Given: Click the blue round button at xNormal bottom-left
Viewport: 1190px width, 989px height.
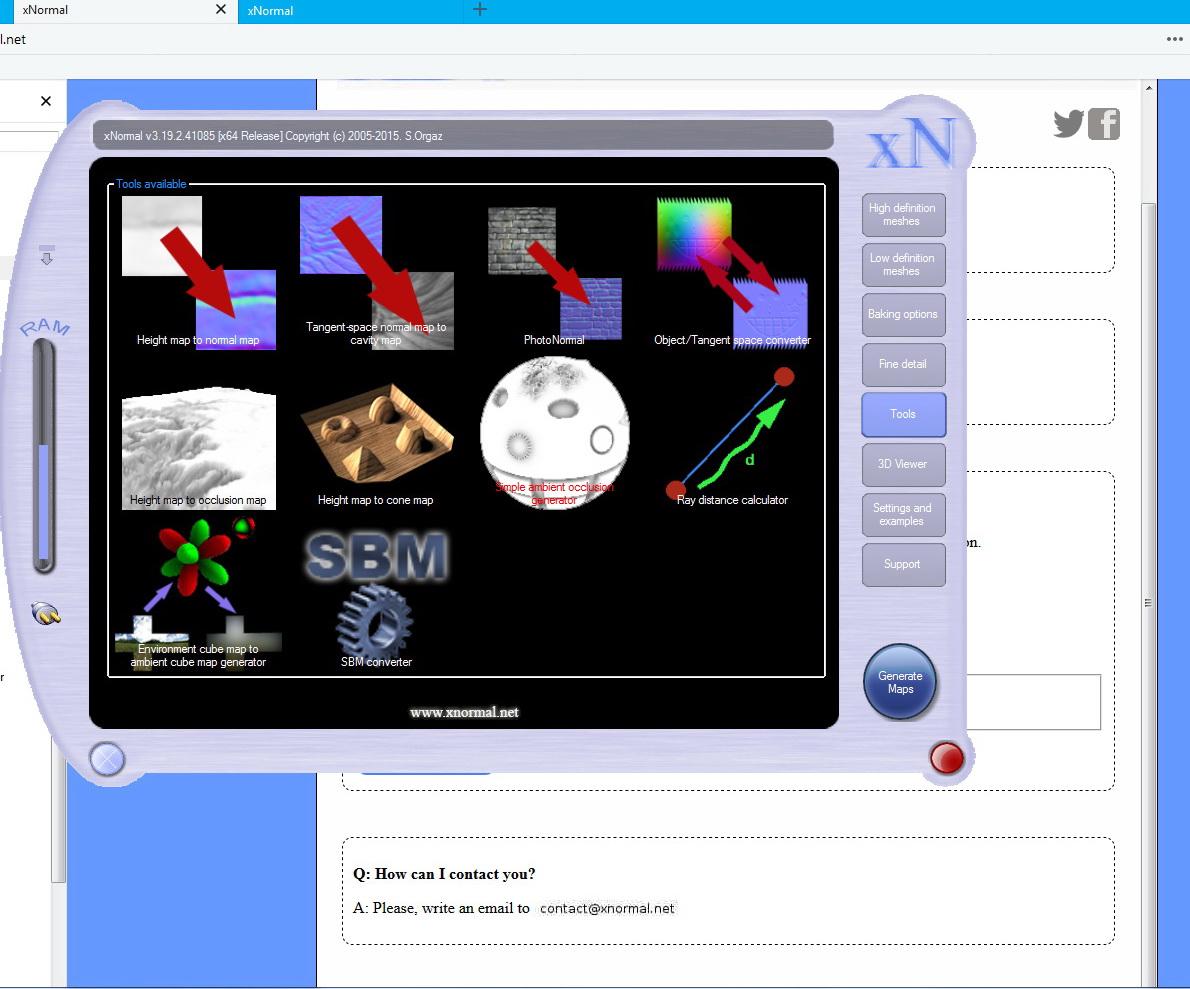Looking at the screenshot, I should (x=107, y=759).
